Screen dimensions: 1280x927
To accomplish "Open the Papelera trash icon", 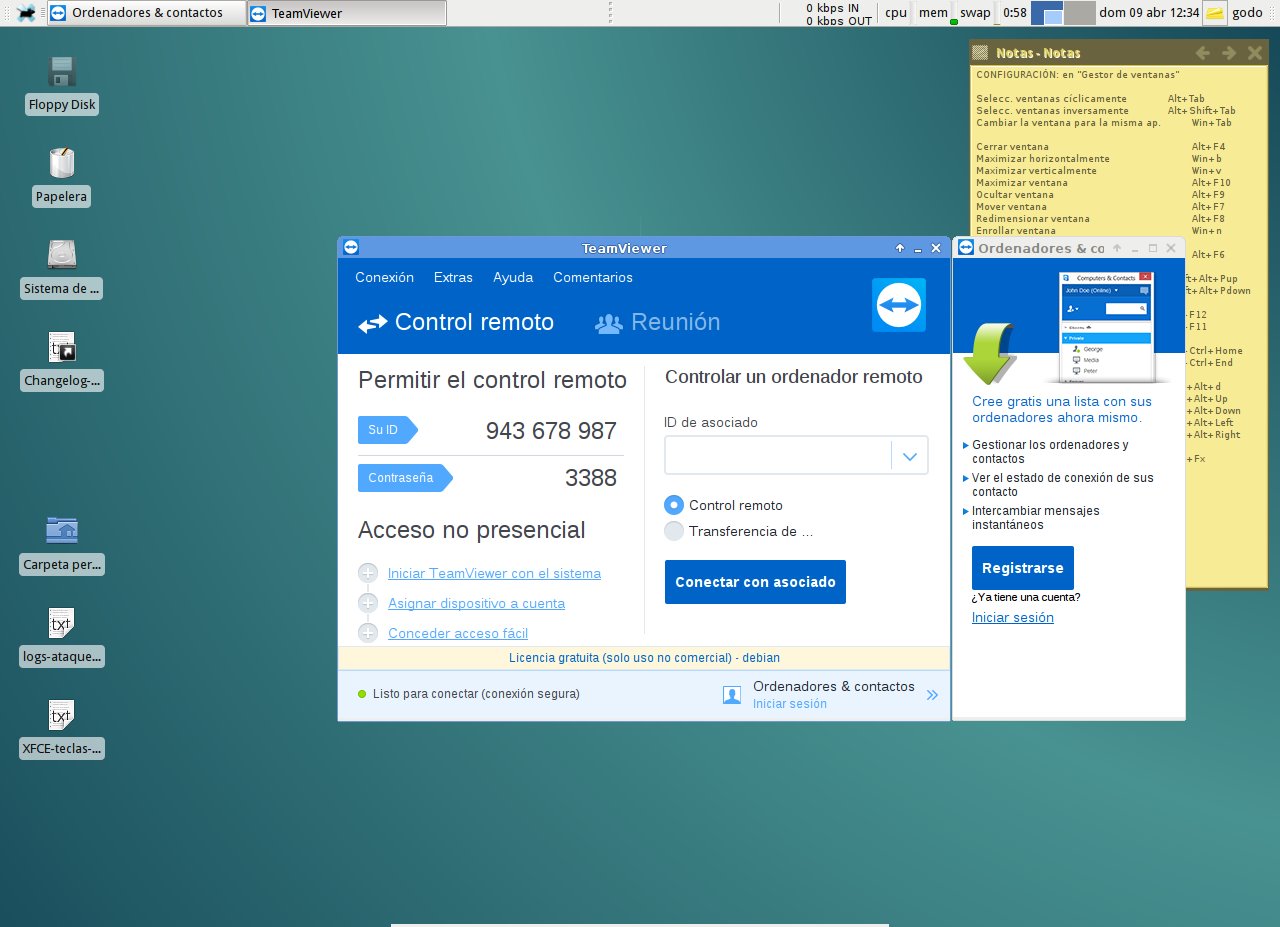I will pyautogui.click(x=62, y=163).
